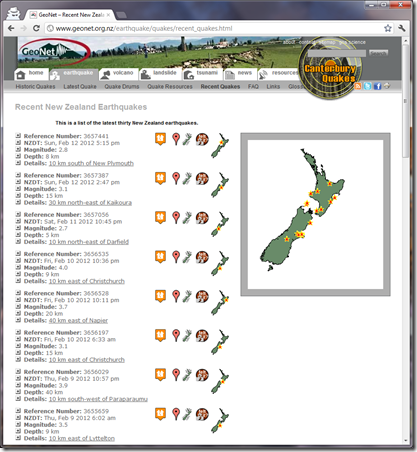
Task: Open the RSS feed icon
Action: tap(357, 86)
